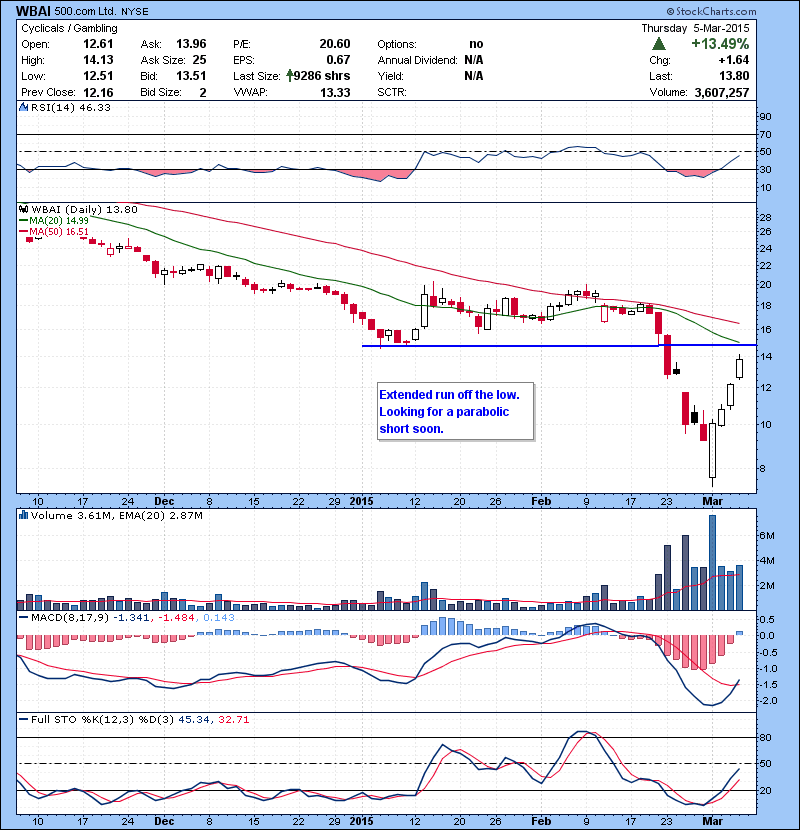Image resolution: width=800 pixels, height=830 pixels.
Task: Select the P/E ratio value 20.60
Action: click(335, 44)
